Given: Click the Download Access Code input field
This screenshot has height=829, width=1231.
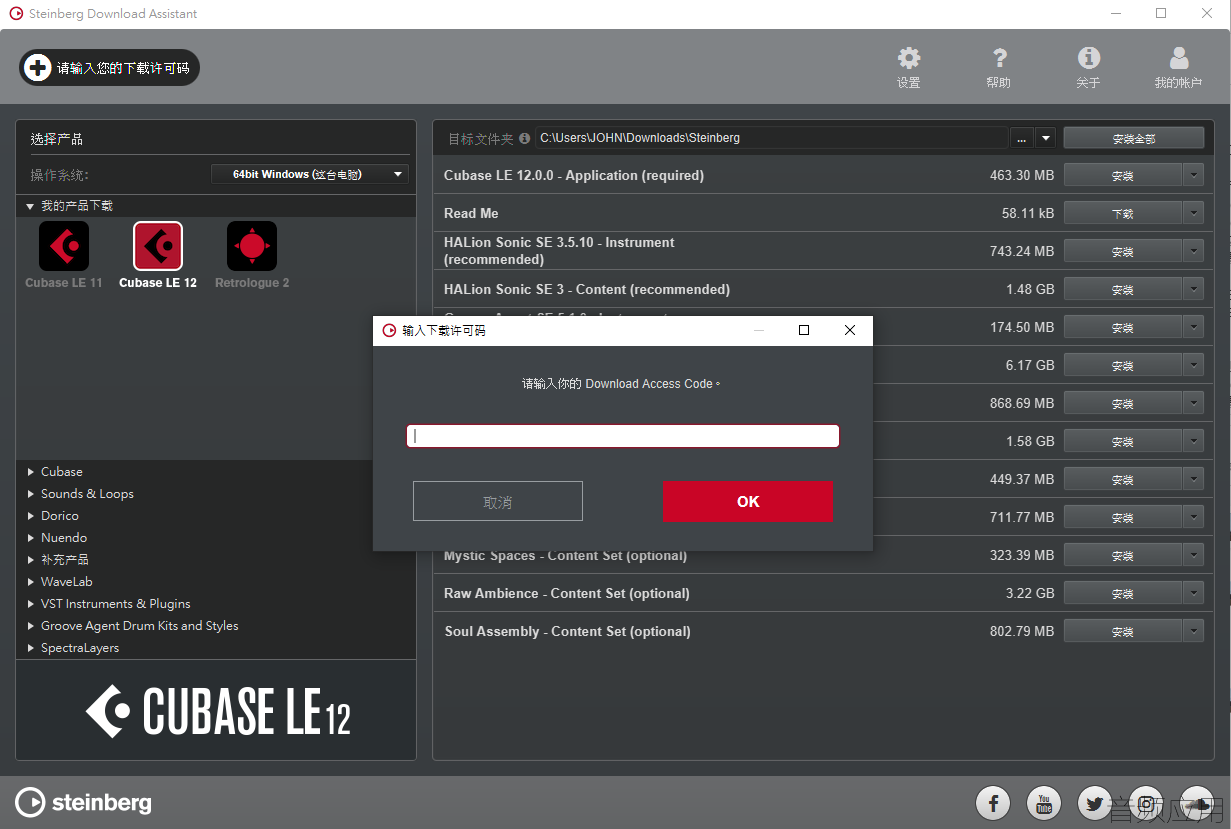Looking at the screenshot, I should coord(622,436).
